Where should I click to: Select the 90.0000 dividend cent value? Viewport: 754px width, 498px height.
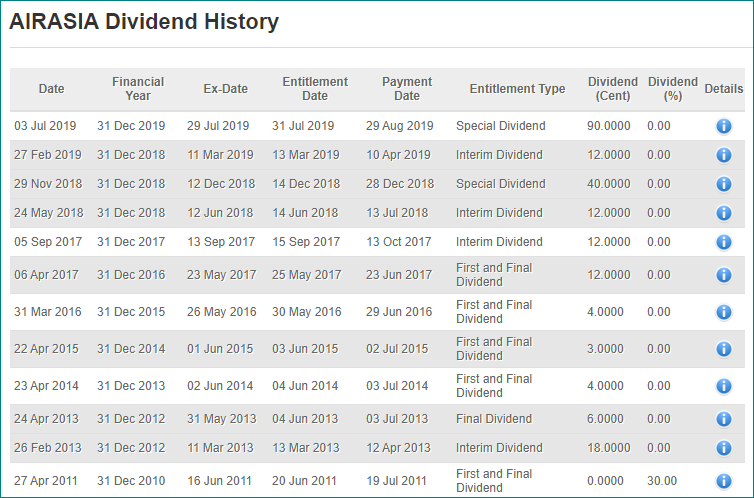click(608, 126)
